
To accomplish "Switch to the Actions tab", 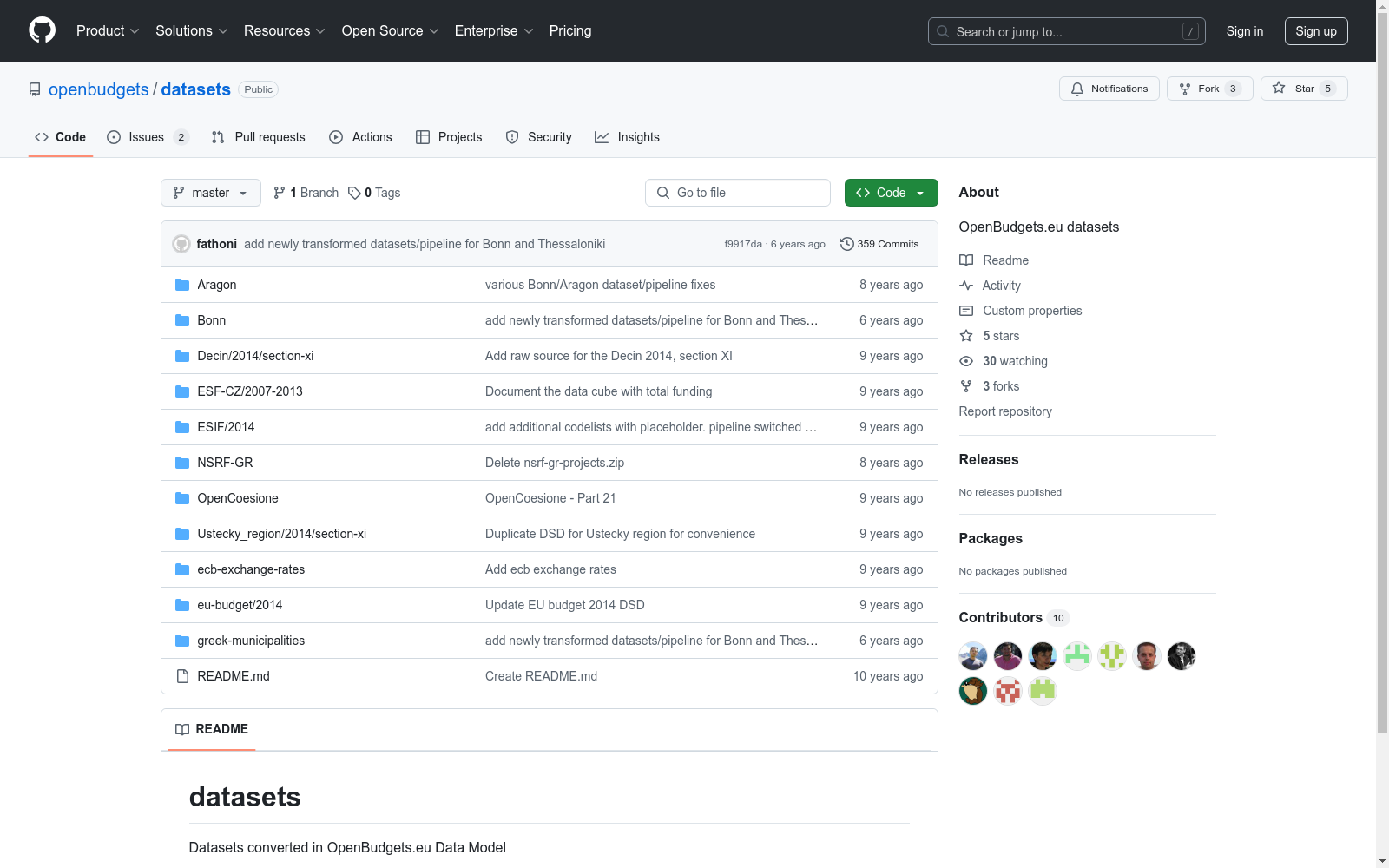I will tap(360, 137).
